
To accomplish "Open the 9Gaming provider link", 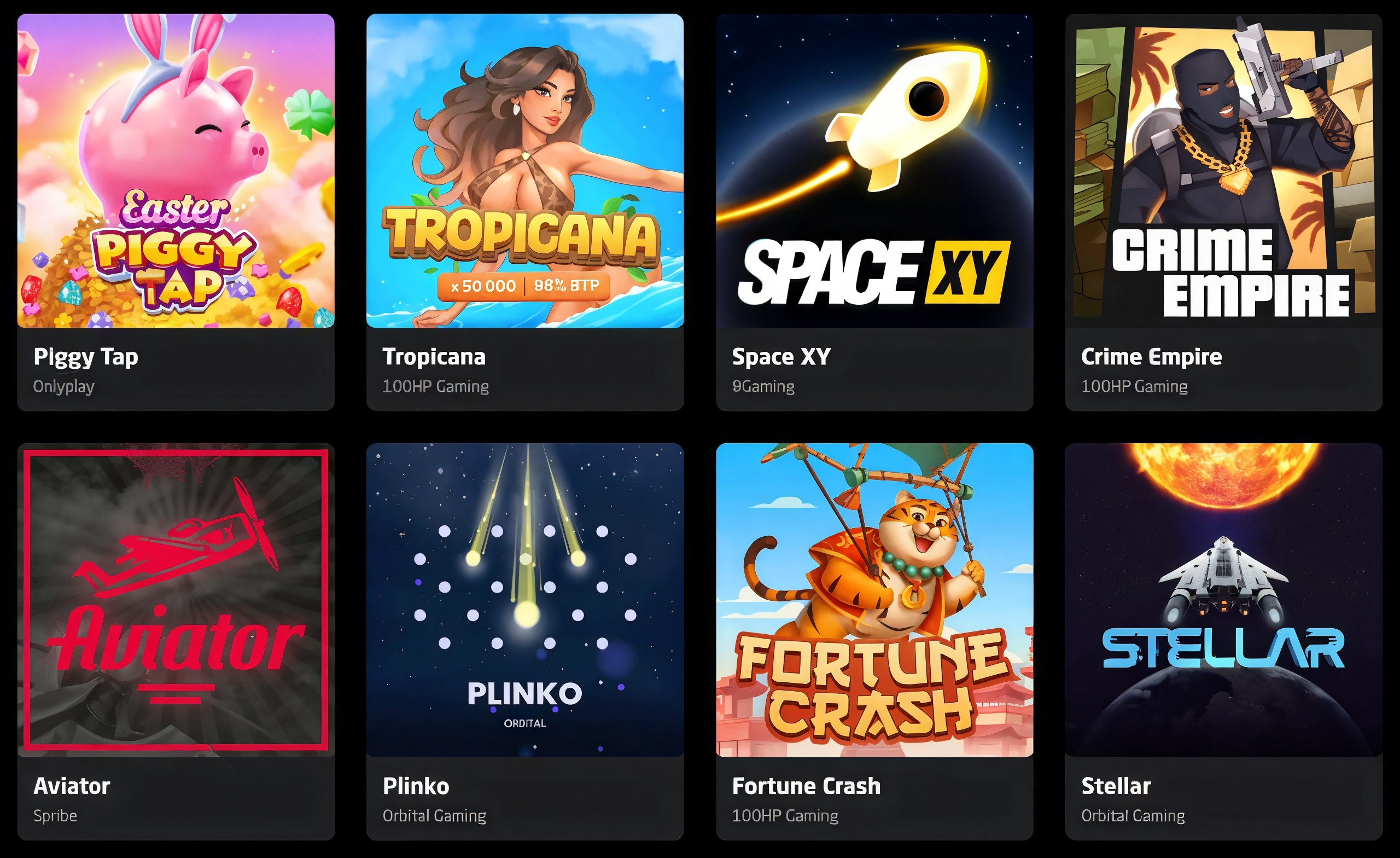I will click(763, 387).
